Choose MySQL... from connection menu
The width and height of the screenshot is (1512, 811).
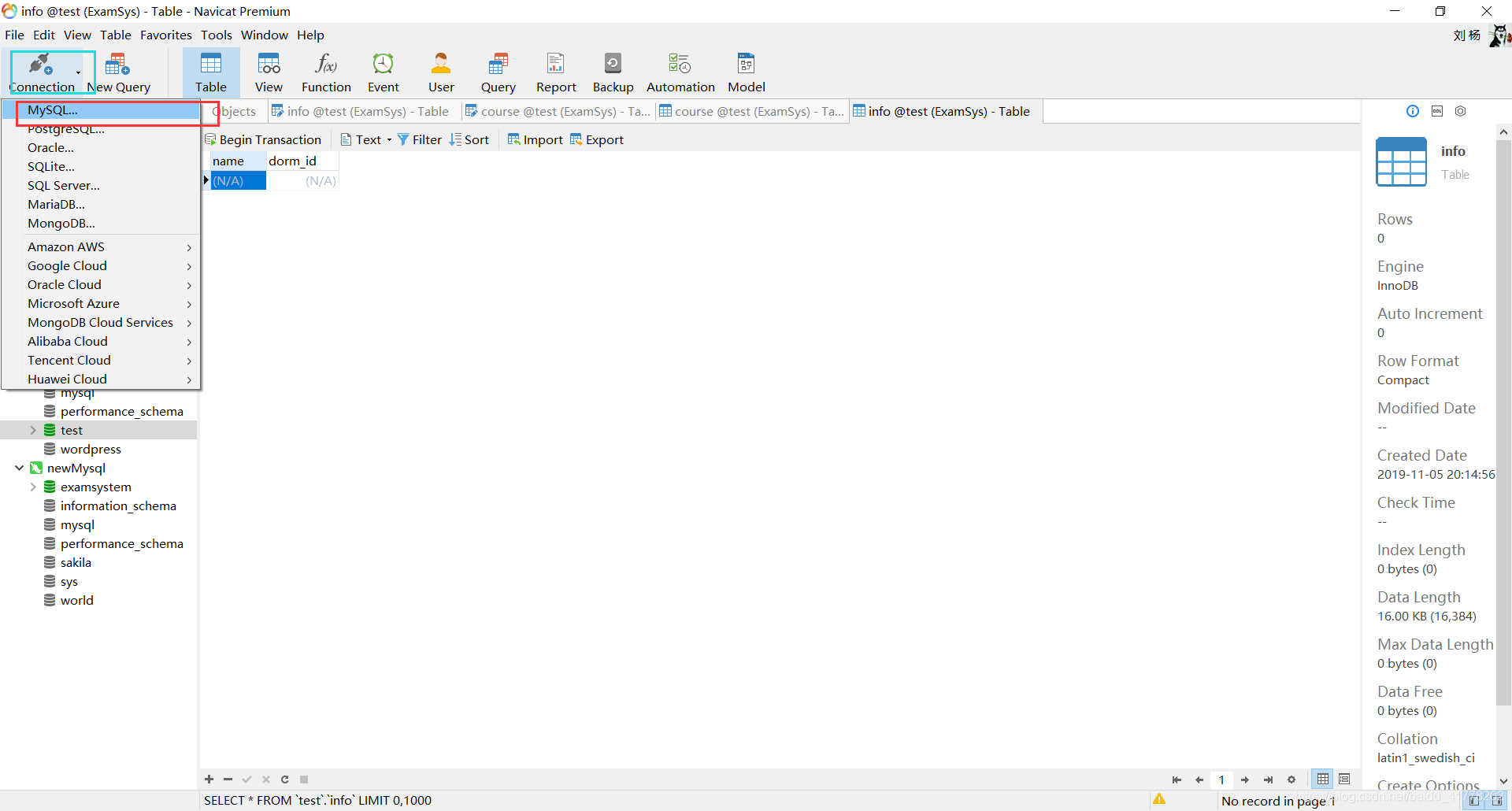(x=101, y=110)
